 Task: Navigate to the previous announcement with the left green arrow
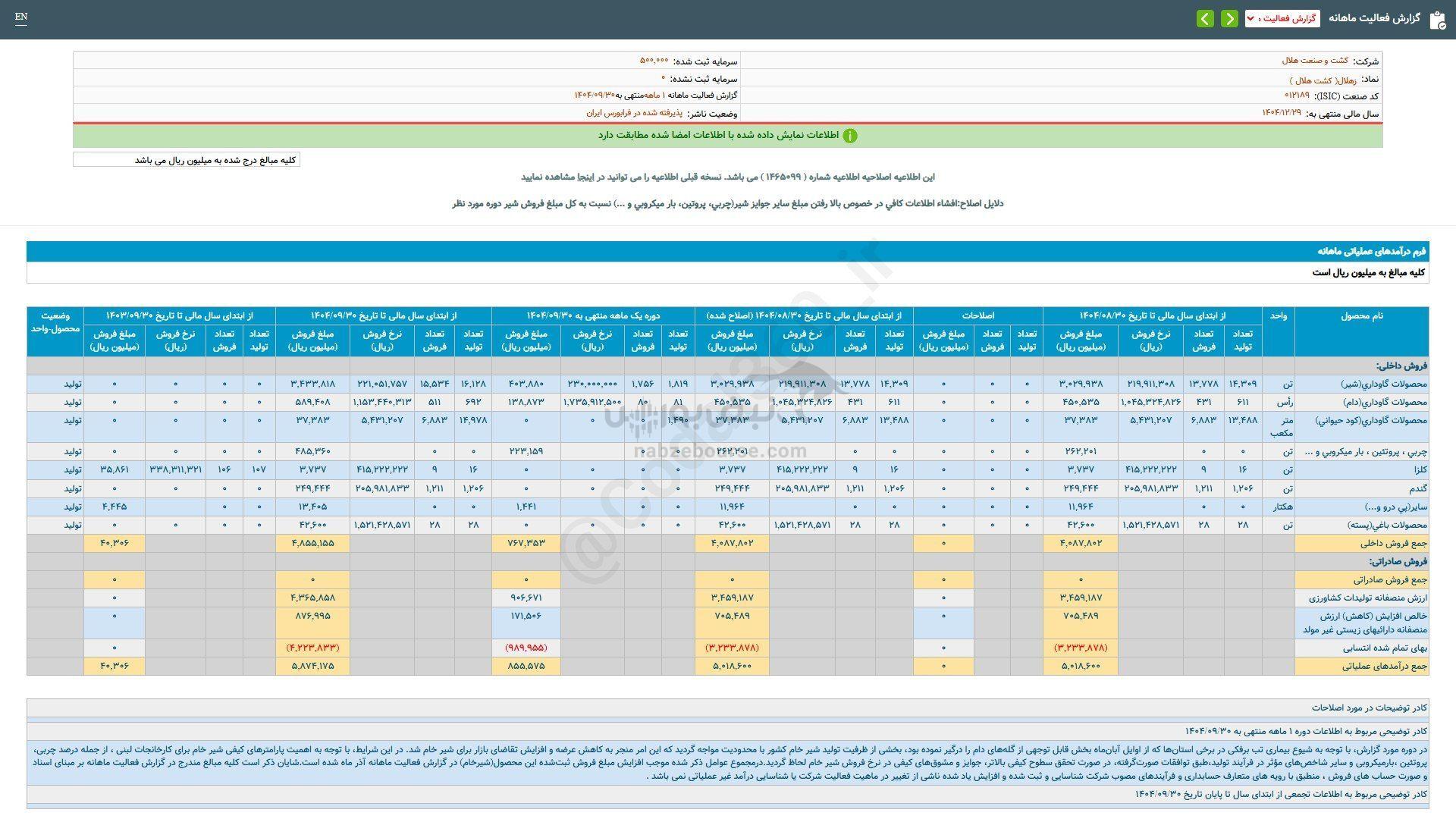point(1206,18)
